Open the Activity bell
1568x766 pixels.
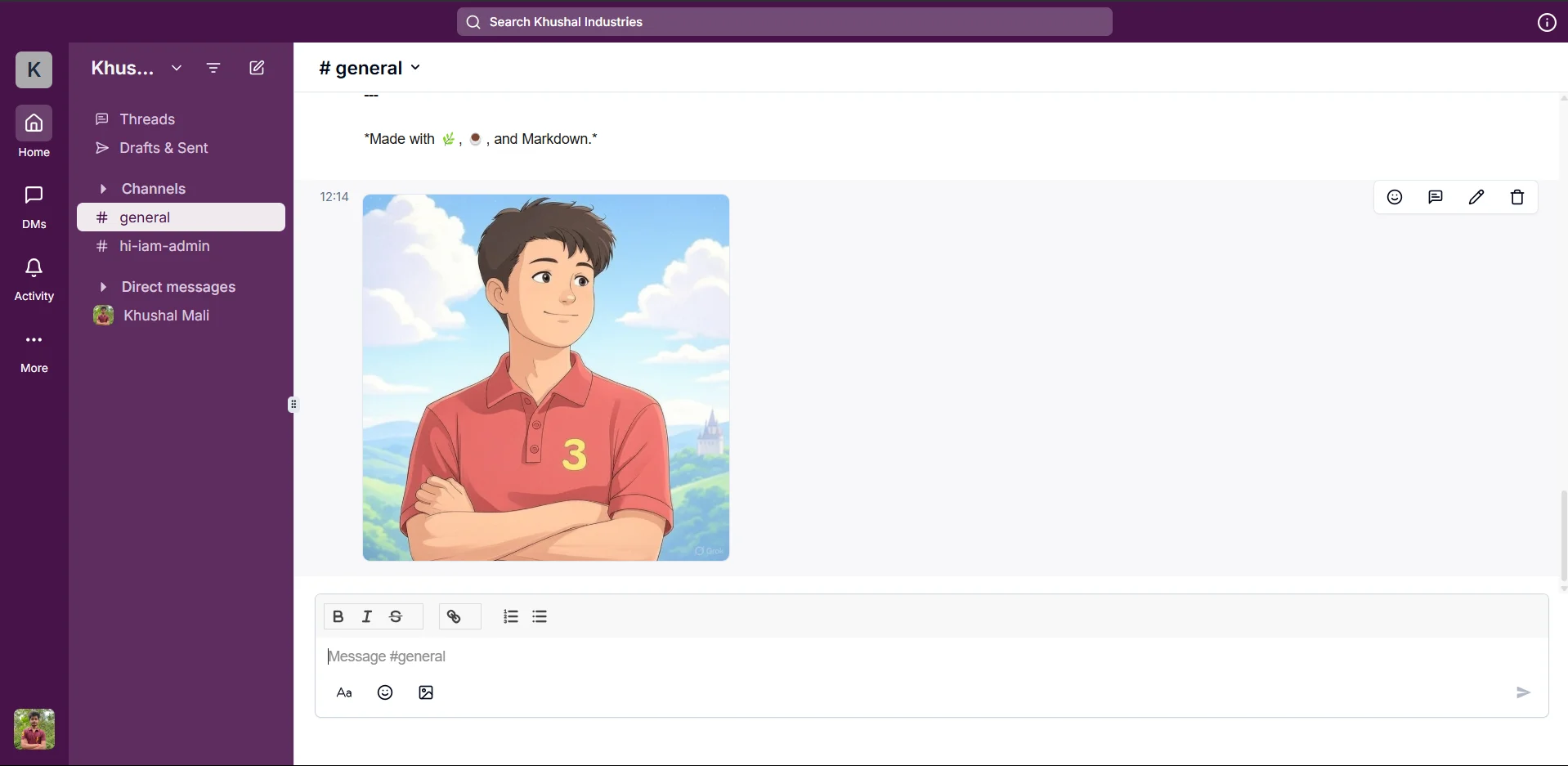tap(34, 279)
